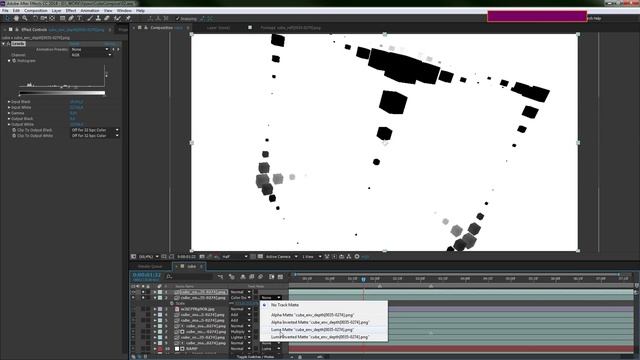Select the Selection arrow tool
Screen dimensions: 640x360
click(7, 18)
